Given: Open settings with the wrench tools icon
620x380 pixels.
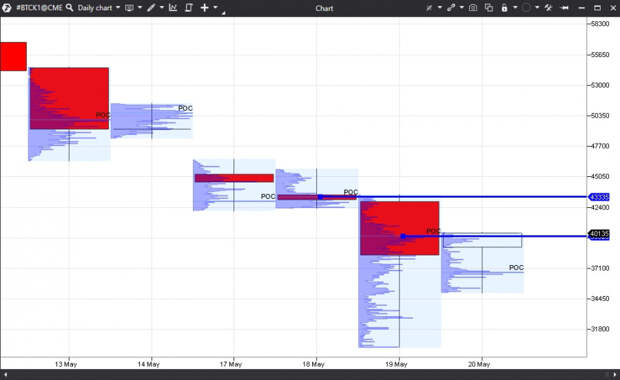Looking at the screenshot, I should point(548,8).
